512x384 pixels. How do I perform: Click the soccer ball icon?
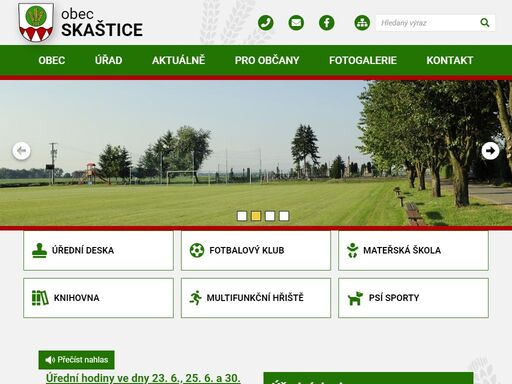(x=197, y=250)
